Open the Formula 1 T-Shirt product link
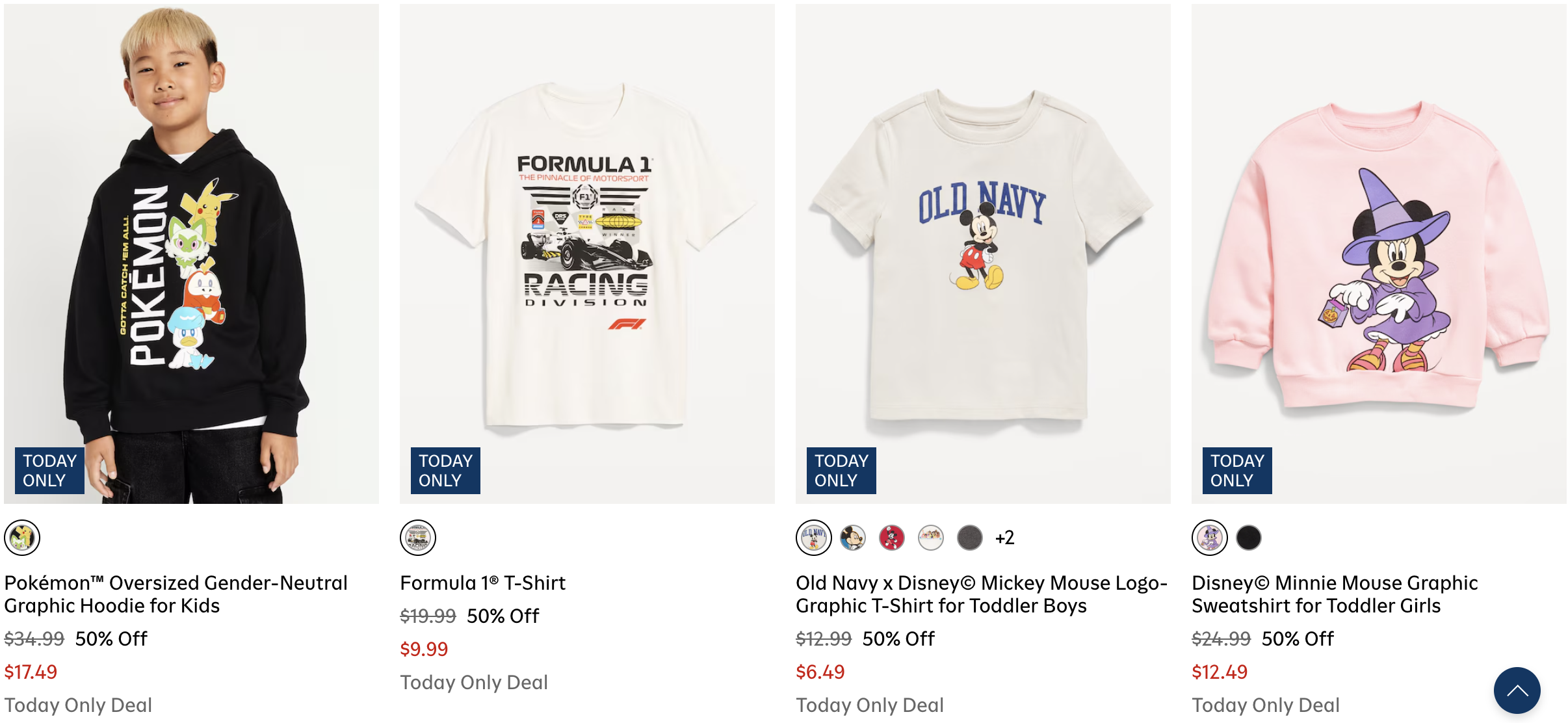Screen dimensions: 1568x723 [482, 583]
